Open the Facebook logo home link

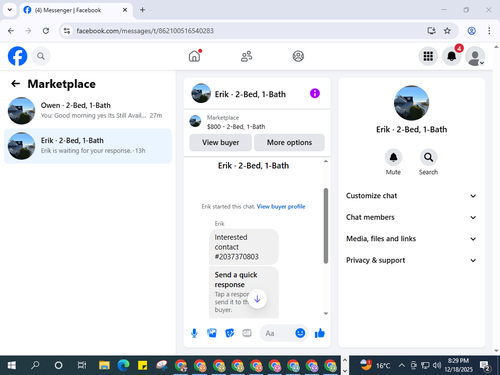click(x=17, y=56)
